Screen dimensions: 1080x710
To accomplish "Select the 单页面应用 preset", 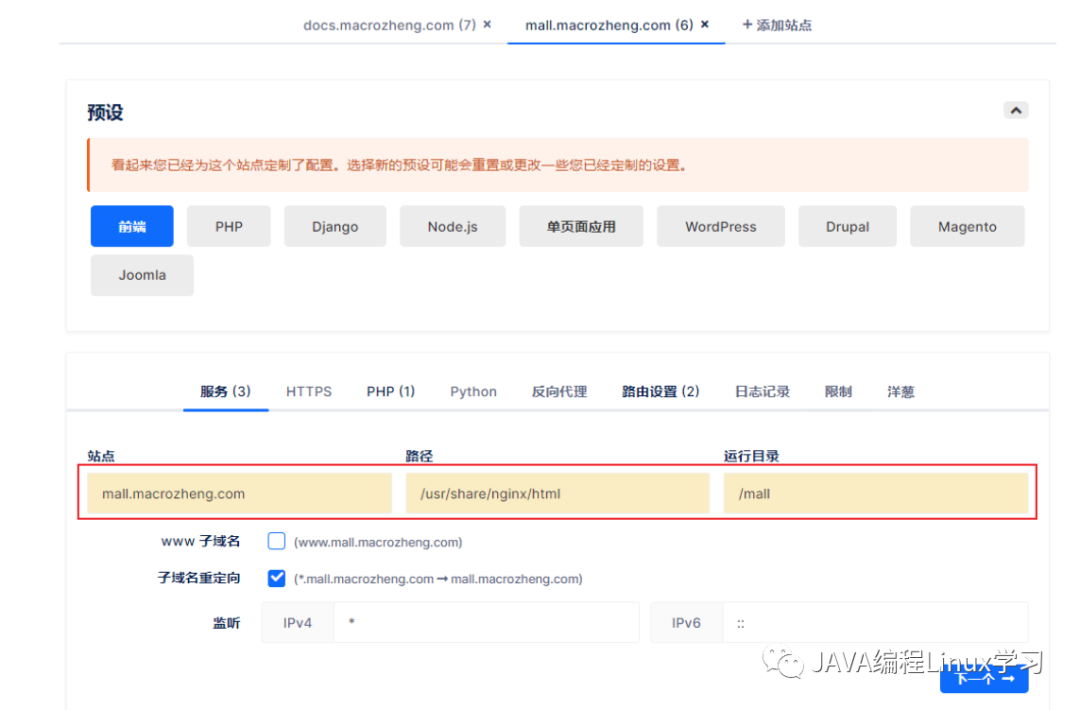I will 581,226.
